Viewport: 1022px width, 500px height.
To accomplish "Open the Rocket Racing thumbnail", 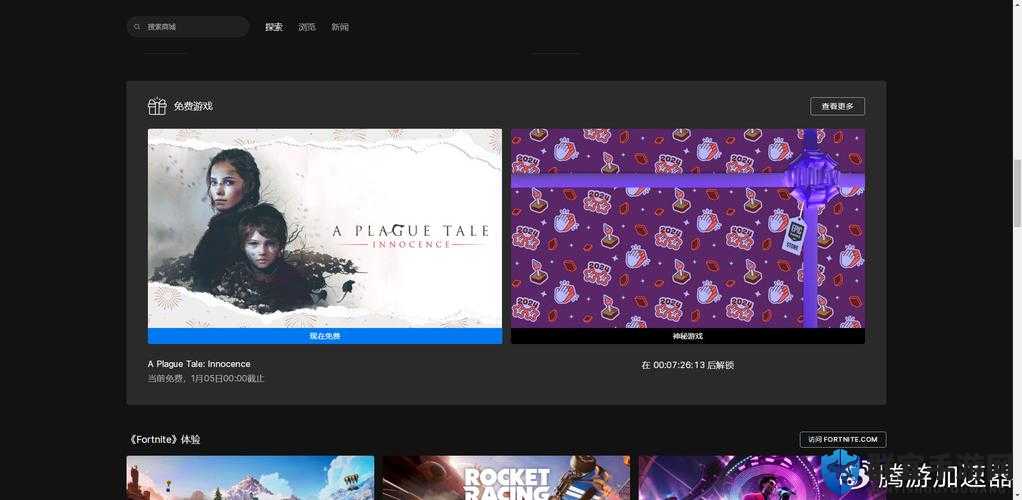I will (506, 478).
